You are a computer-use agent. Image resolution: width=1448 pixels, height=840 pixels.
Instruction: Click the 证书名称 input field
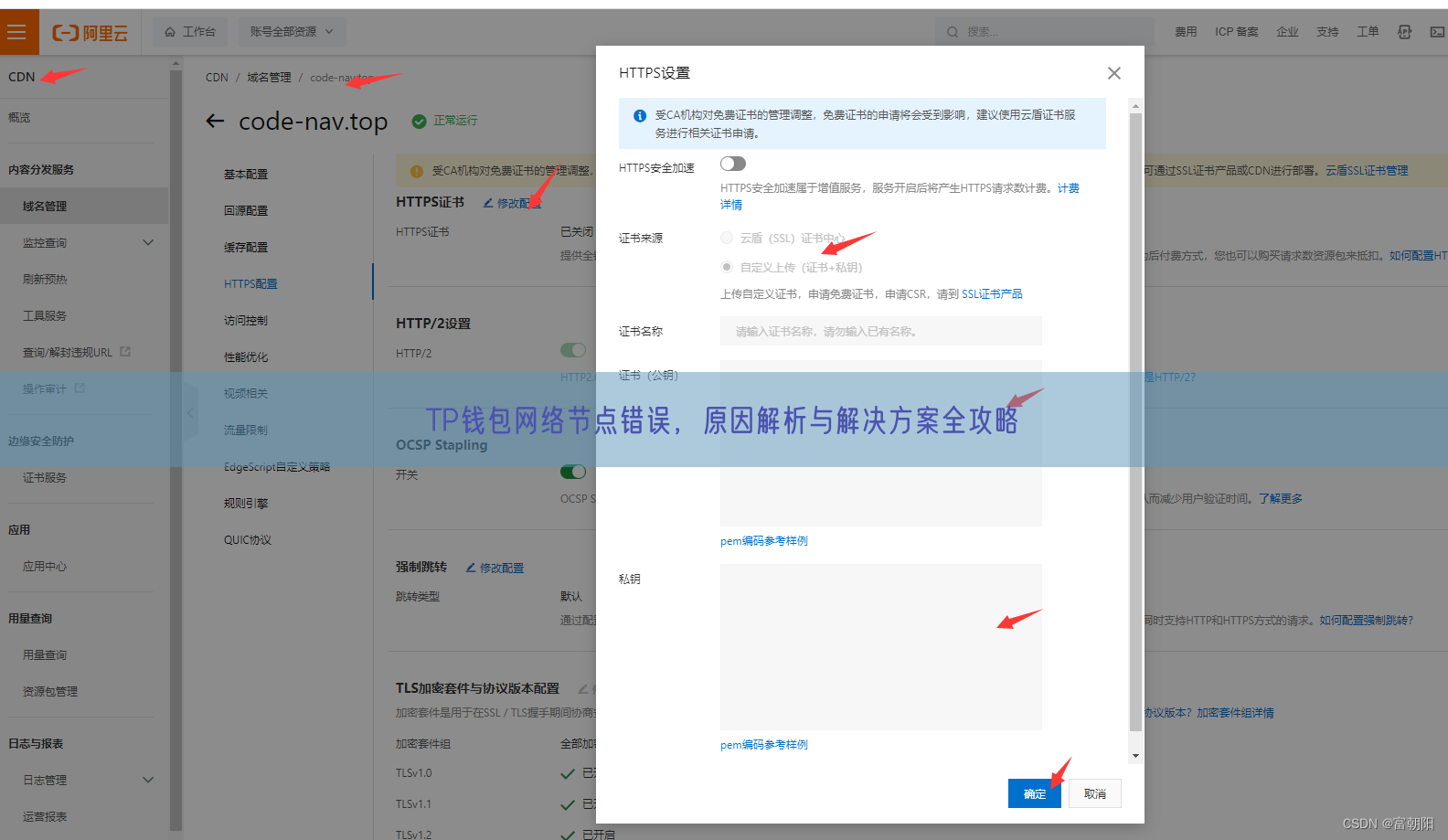(881, 331)
